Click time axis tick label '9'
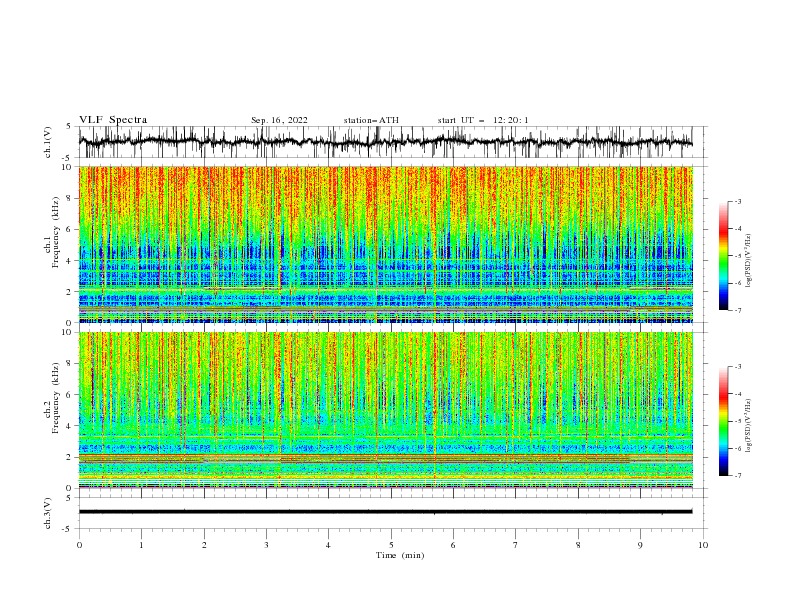Screen dimensions: 792x612 point(640,545)
